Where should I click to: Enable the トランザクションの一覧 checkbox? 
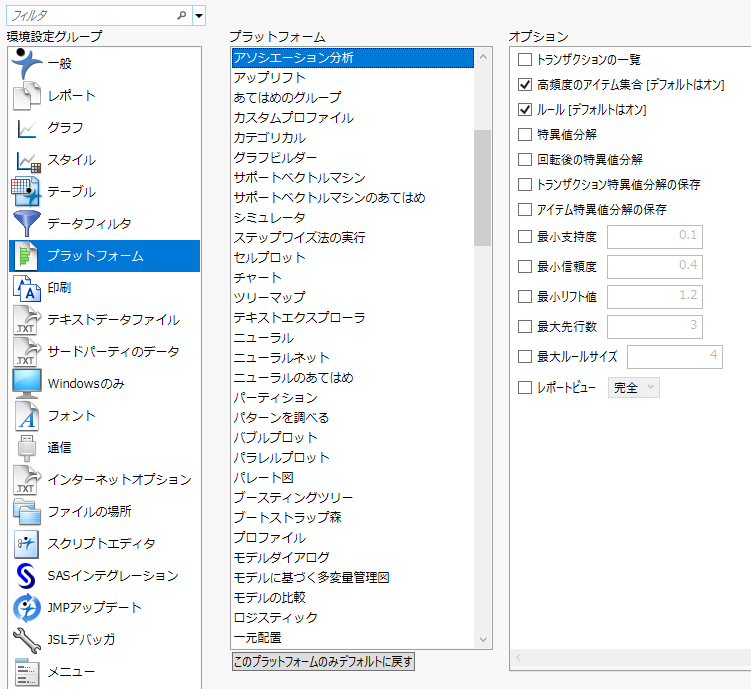[x=525, y=60]
